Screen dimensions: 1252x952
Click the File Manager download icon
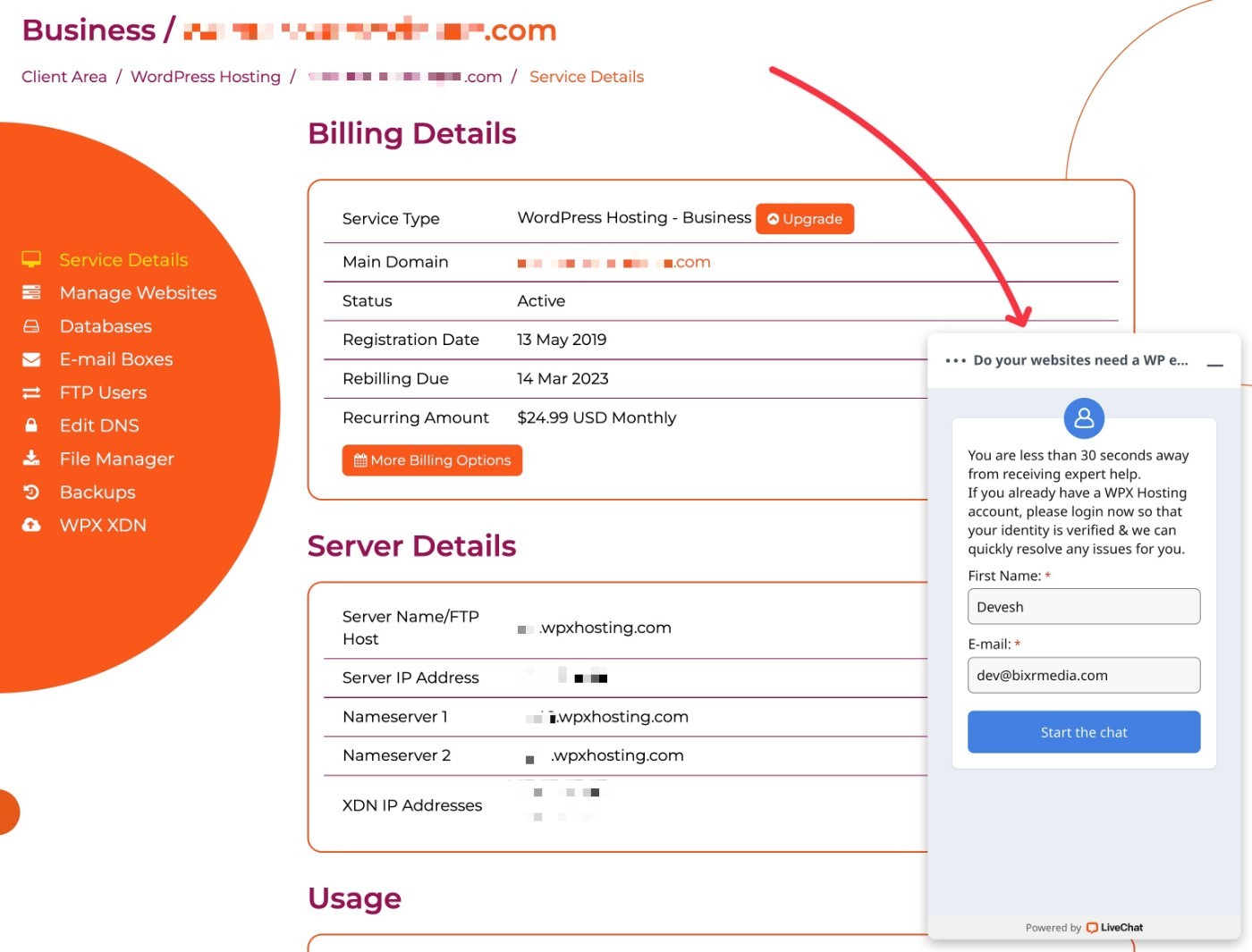[31, 459]
